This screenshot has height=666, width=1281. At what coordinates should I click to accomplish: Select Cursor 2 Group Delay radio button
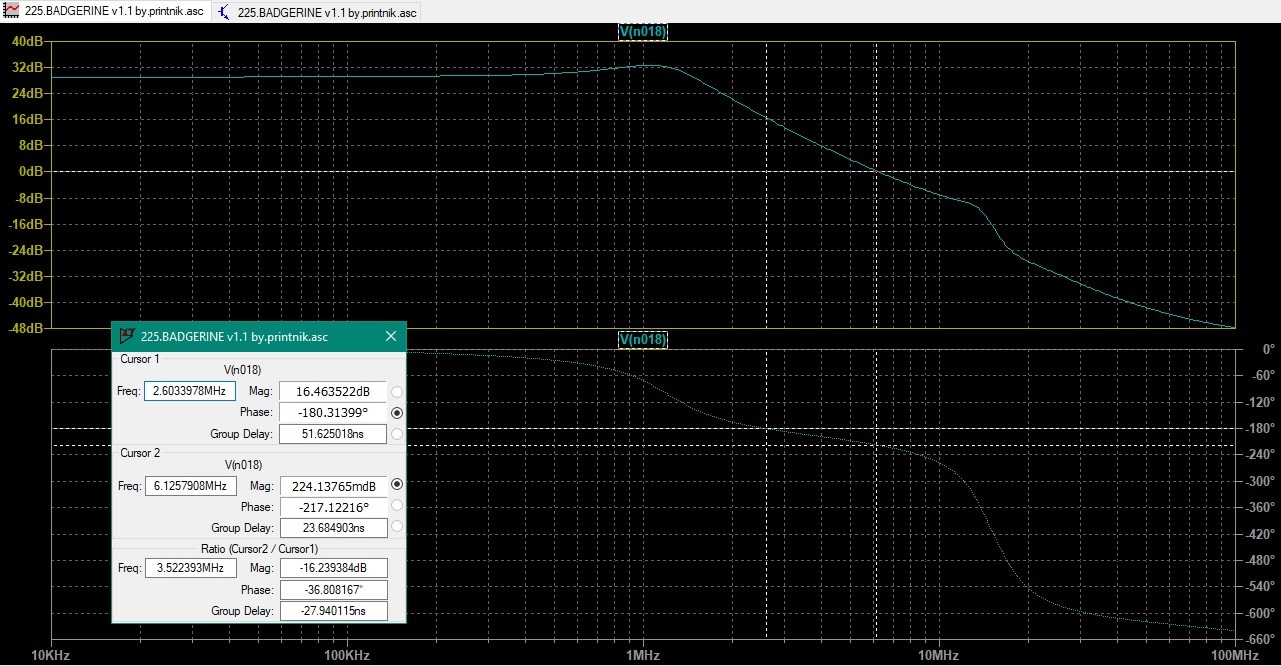coord(397,526)
